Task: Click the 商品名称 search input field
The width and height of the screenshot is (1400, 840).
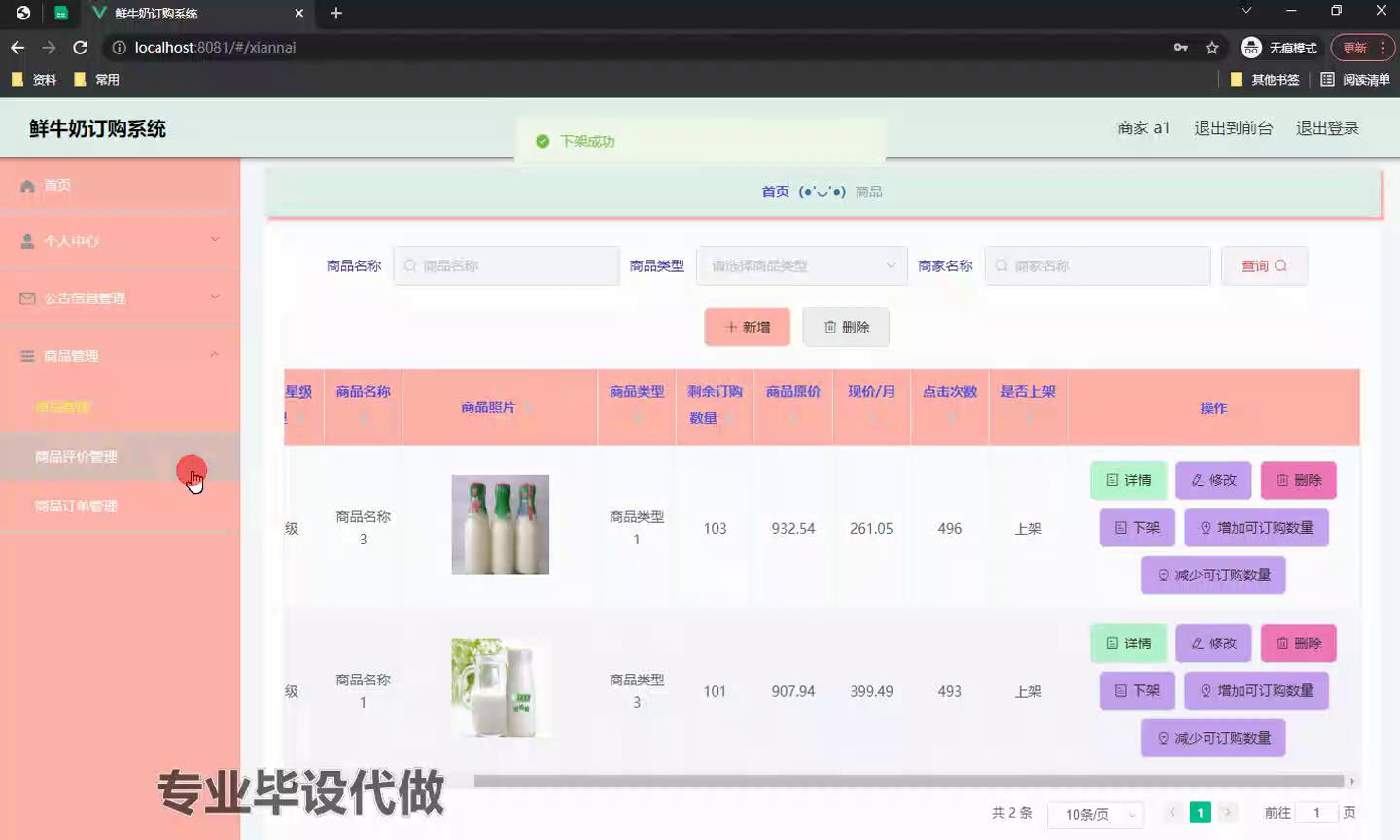Action: point(507,266)
